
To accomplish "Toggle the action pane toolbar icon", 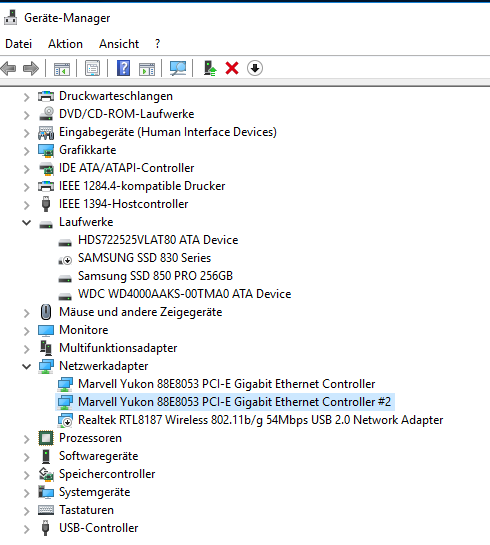I will 147,68.
